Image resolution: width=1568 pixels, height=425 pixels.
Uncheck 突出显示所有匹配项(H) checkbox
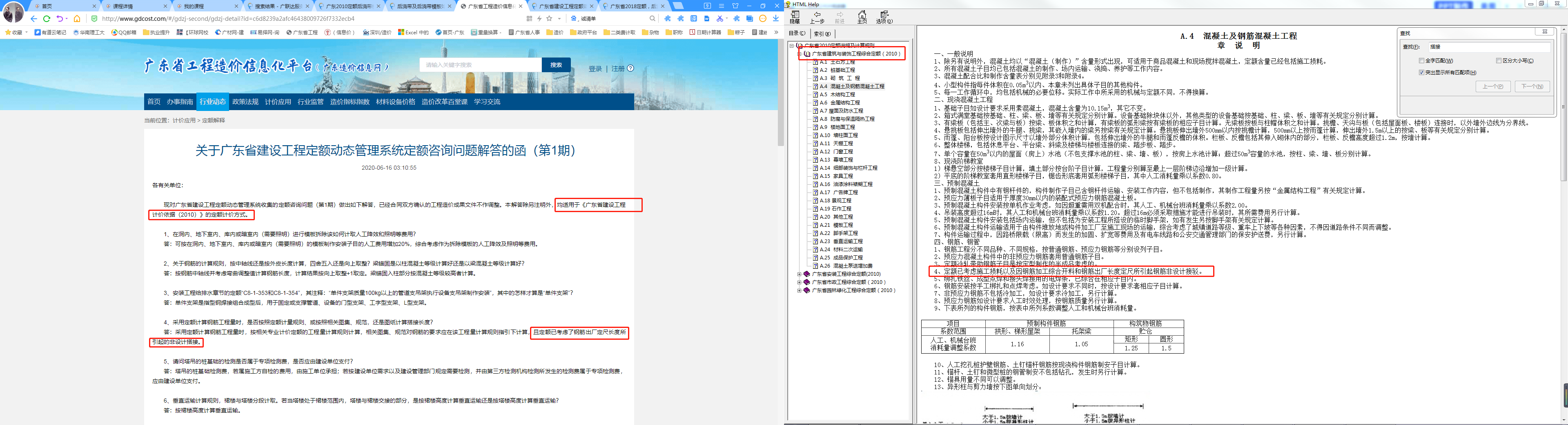(1421, 72)
